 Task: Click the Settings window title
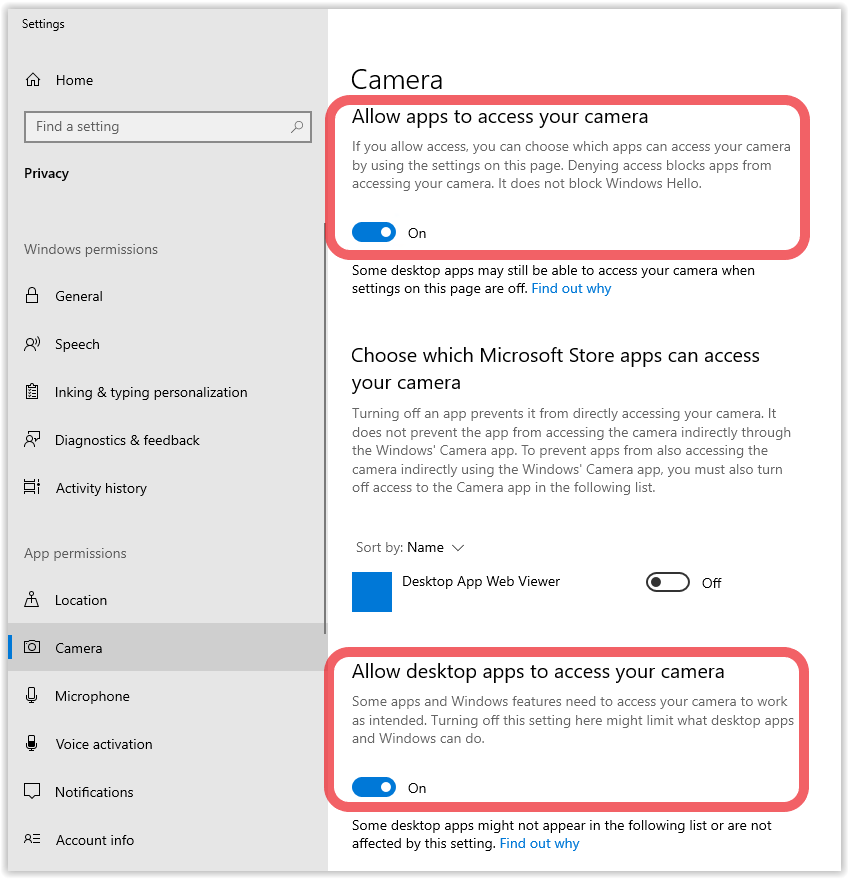43,24
